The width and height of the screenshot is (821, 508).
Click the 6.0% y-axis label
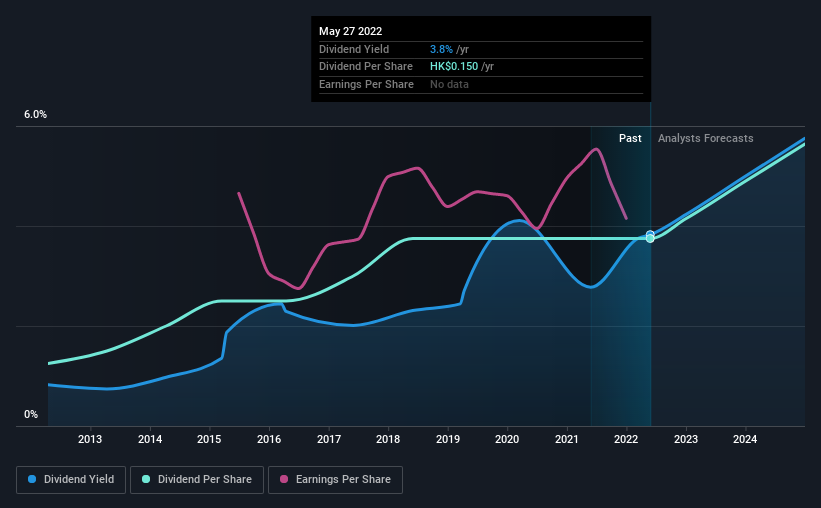tap(36, 115)
